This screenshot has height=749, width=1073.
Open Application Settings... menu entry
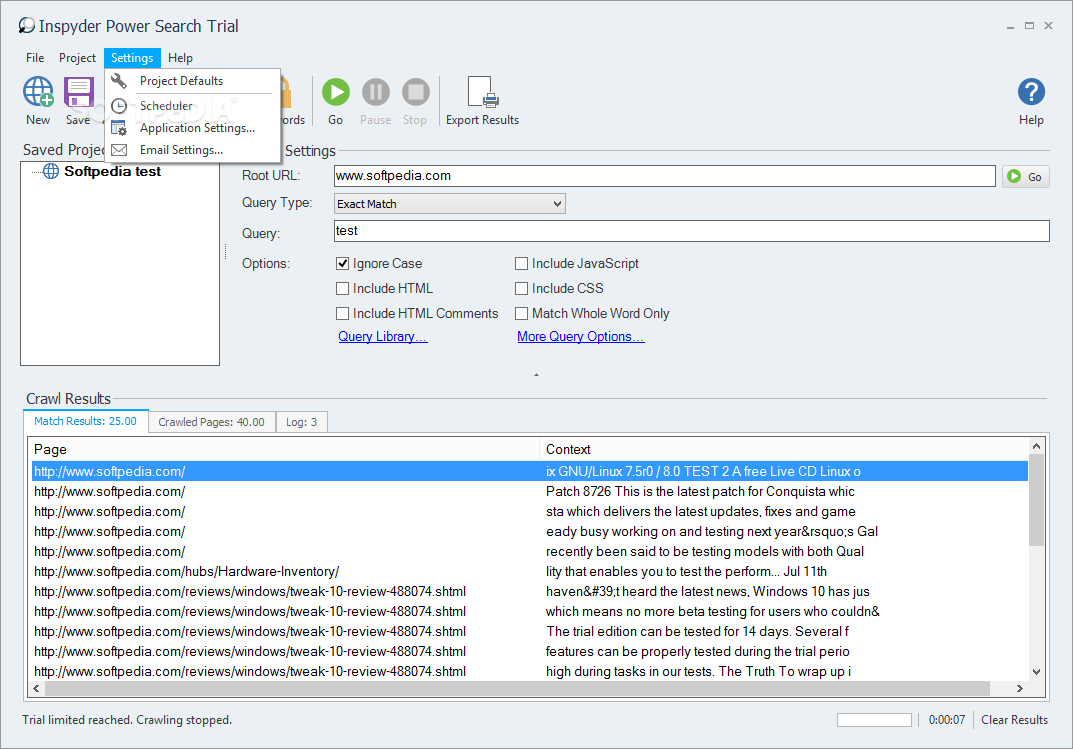pos(193,128)
